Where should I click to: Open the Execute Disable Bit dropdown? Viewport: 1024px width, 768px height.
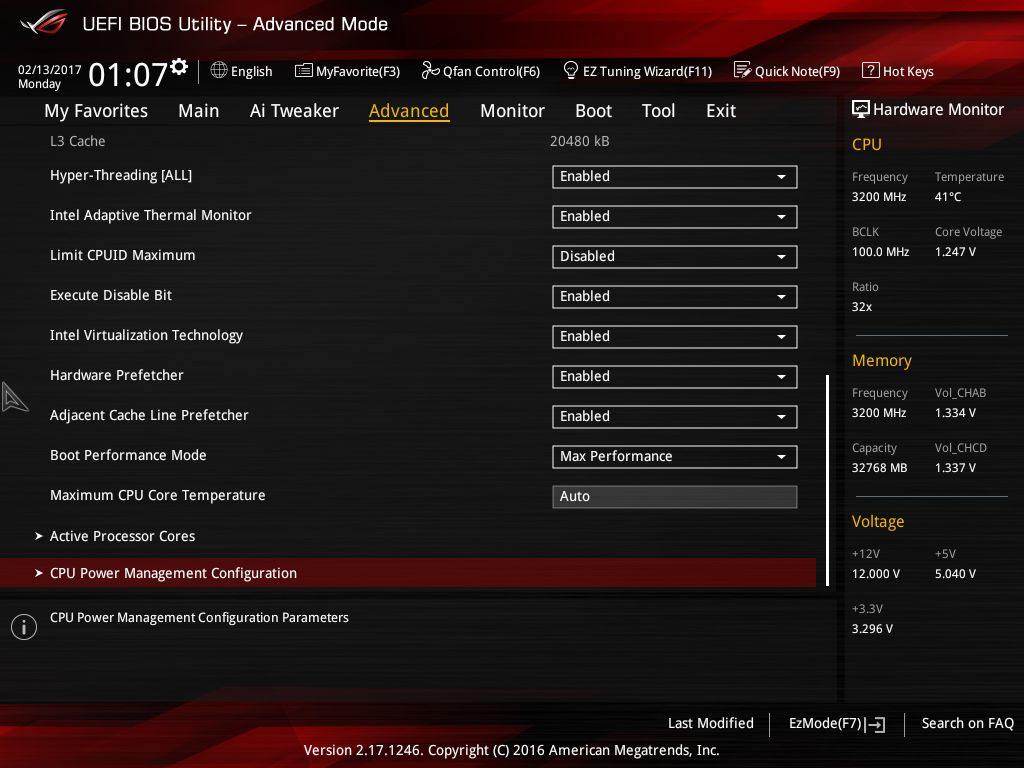tap(674, 296)
